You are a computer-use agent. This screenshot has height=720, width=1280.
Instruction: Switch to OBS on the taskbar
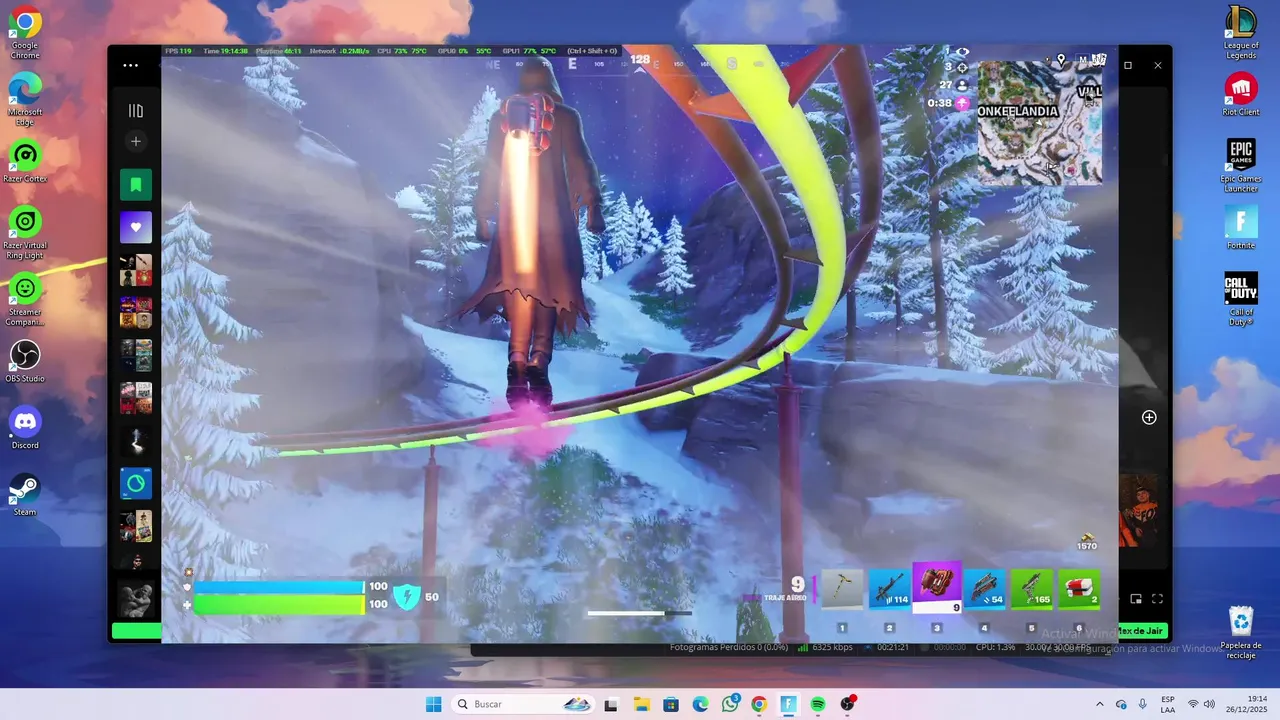tap(848, 704)
